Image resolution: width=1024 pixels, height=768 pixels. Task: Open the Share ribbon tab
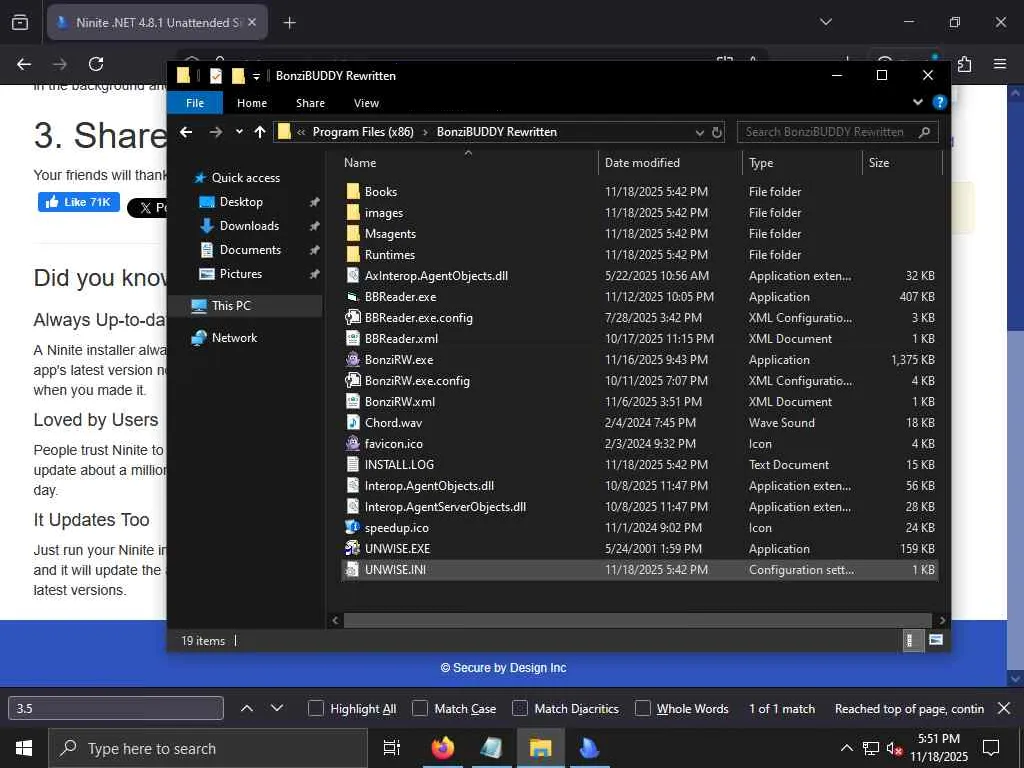pos(310,103)
